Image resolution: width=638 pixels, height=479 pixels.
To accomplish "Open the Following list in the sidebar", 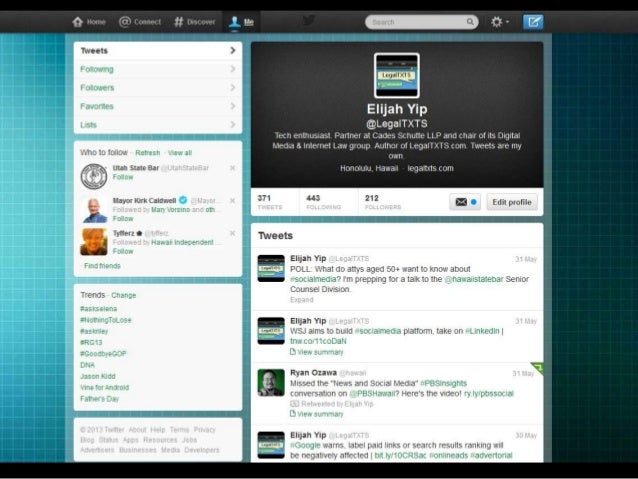I will (158, 69).
